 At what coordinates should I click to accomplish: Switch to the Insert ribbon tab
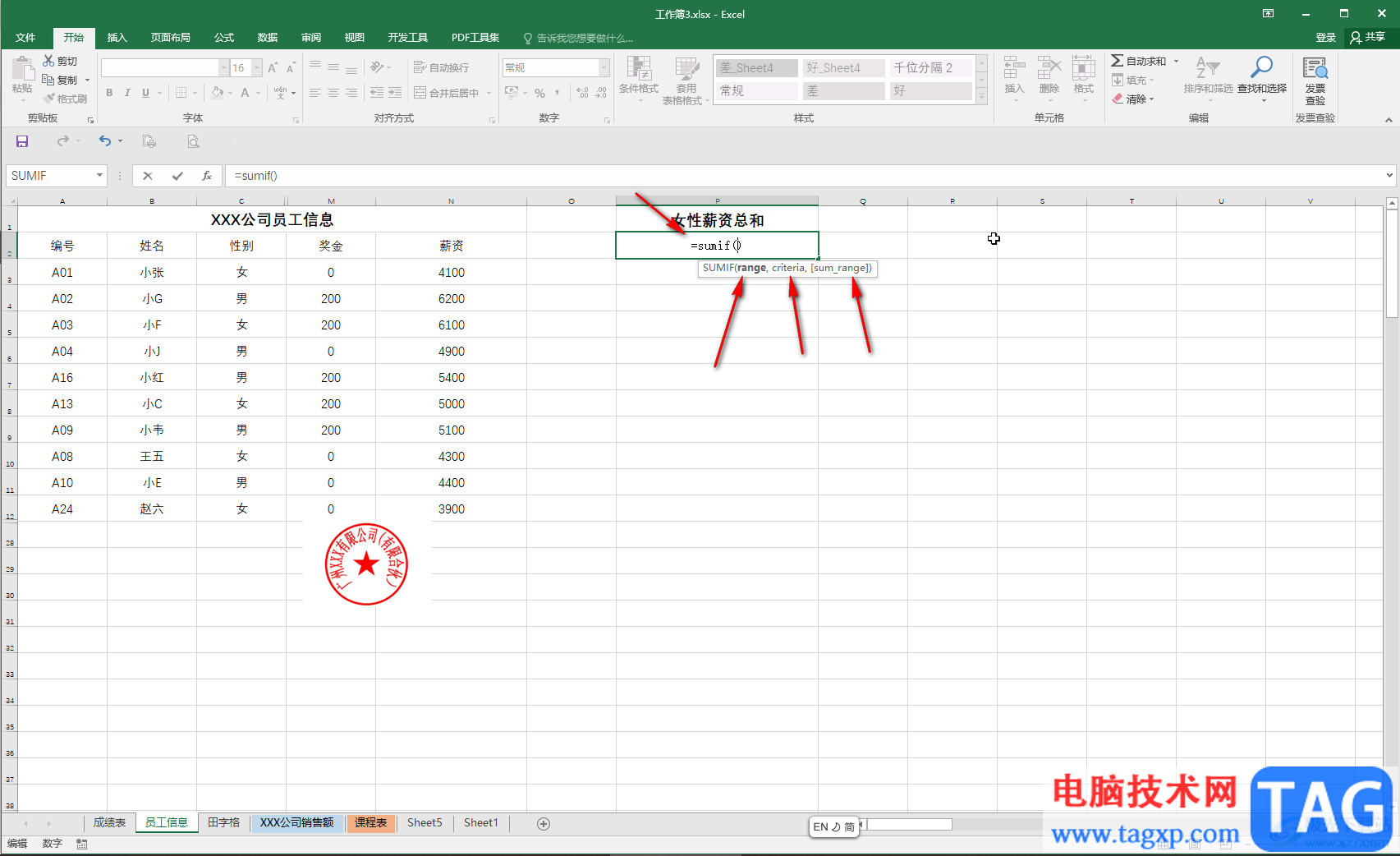pos(117,38)
